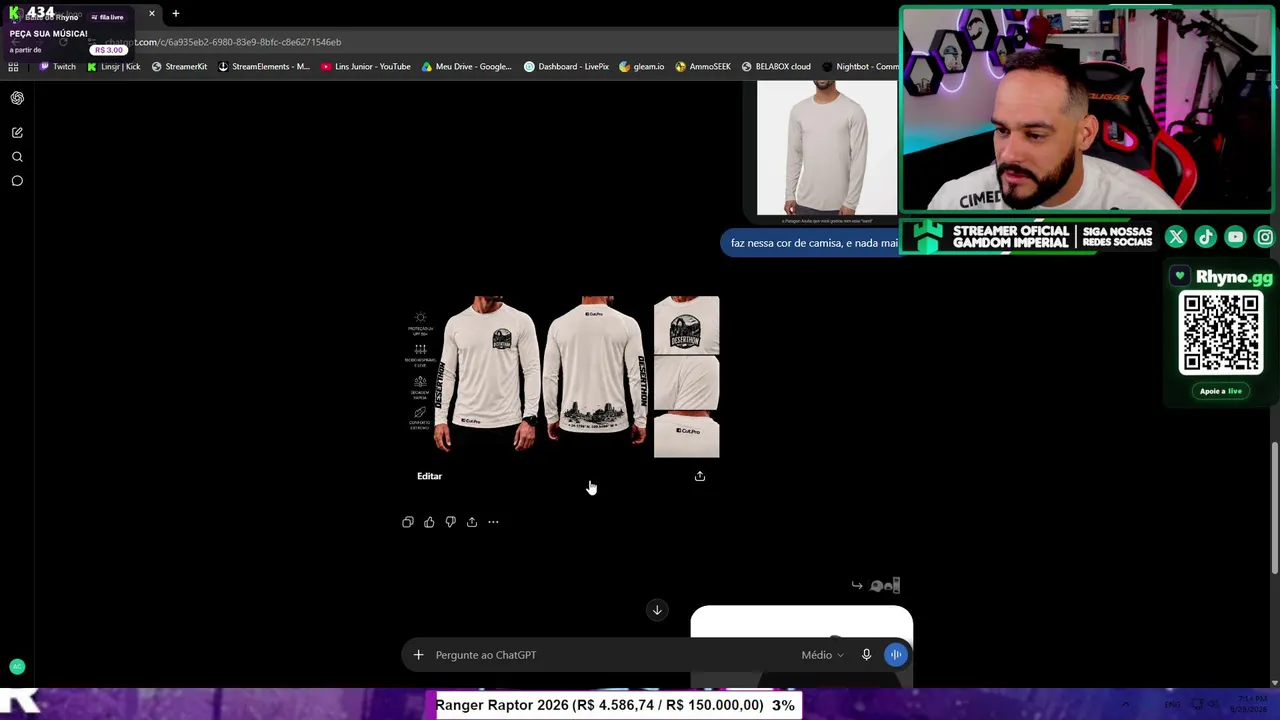Click the TikTok icon in the stream overlay
This screenshot has height=720, width=1280.
tap(1206, 237)
